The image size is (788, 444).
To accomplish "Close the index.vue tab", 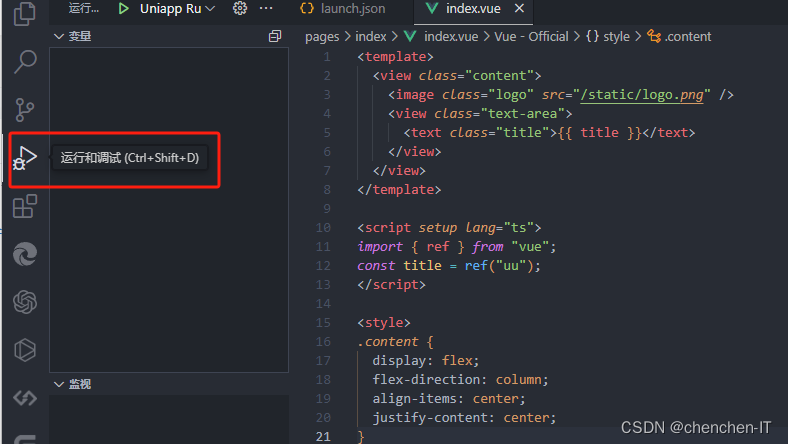I will [x=519, y=9].
